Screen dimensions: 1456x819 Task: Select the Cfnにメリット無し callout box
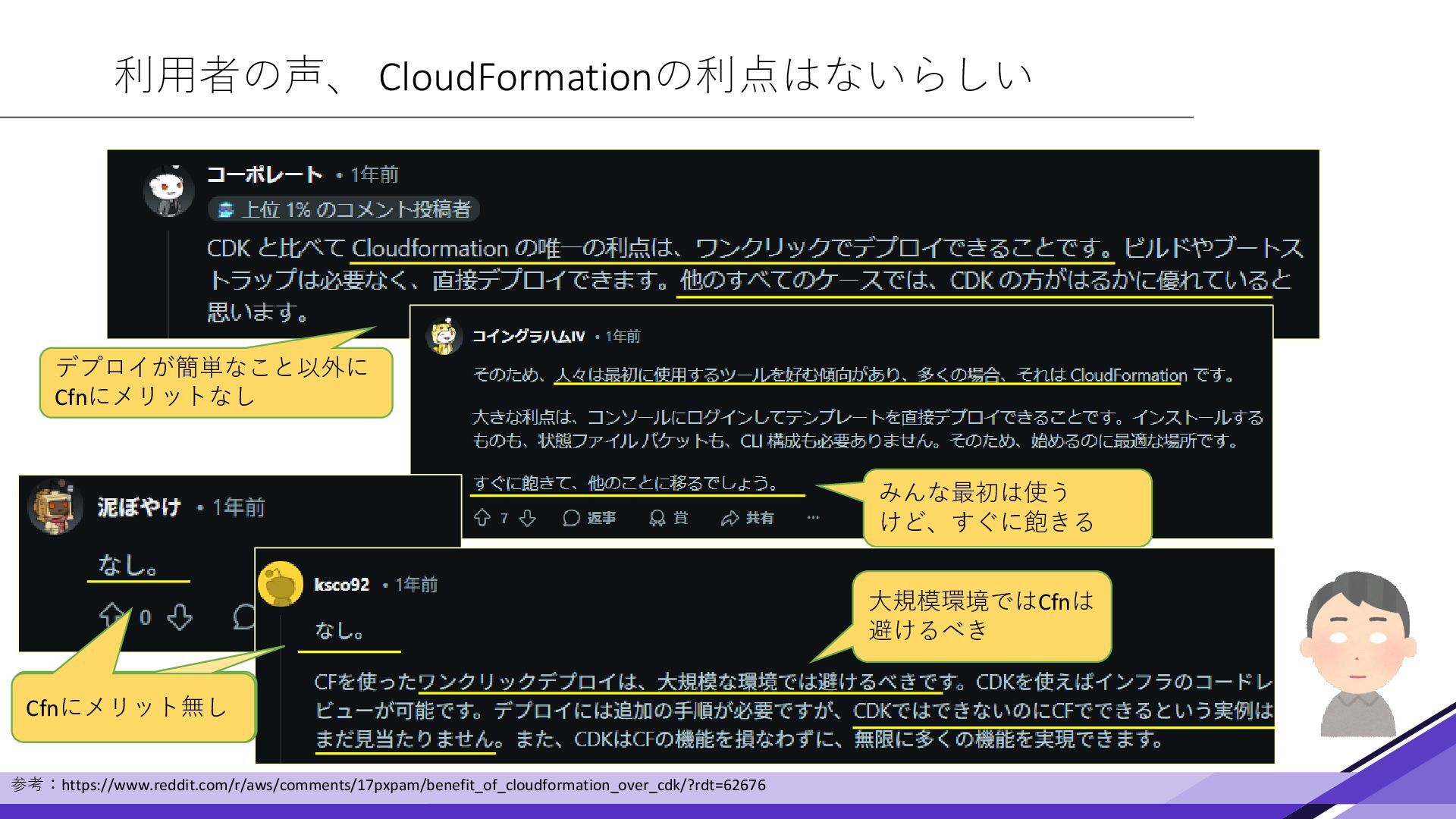134,708
